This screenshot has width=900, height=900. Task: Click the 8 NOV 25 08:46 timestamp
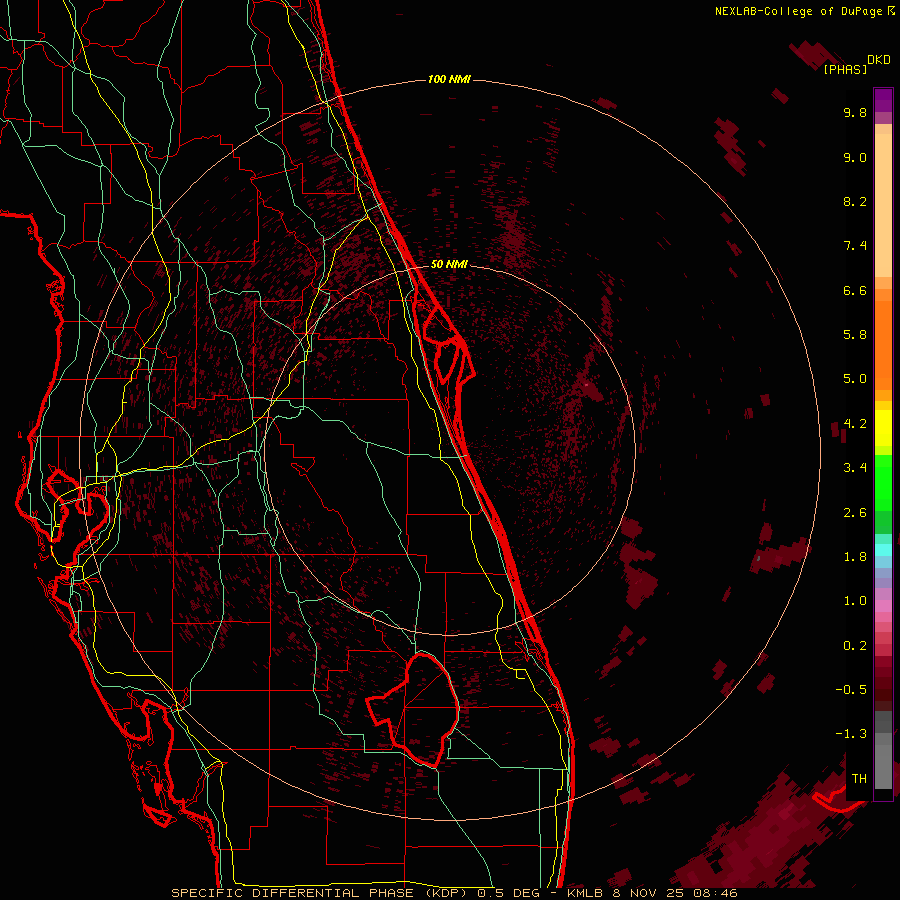[676, 893]
